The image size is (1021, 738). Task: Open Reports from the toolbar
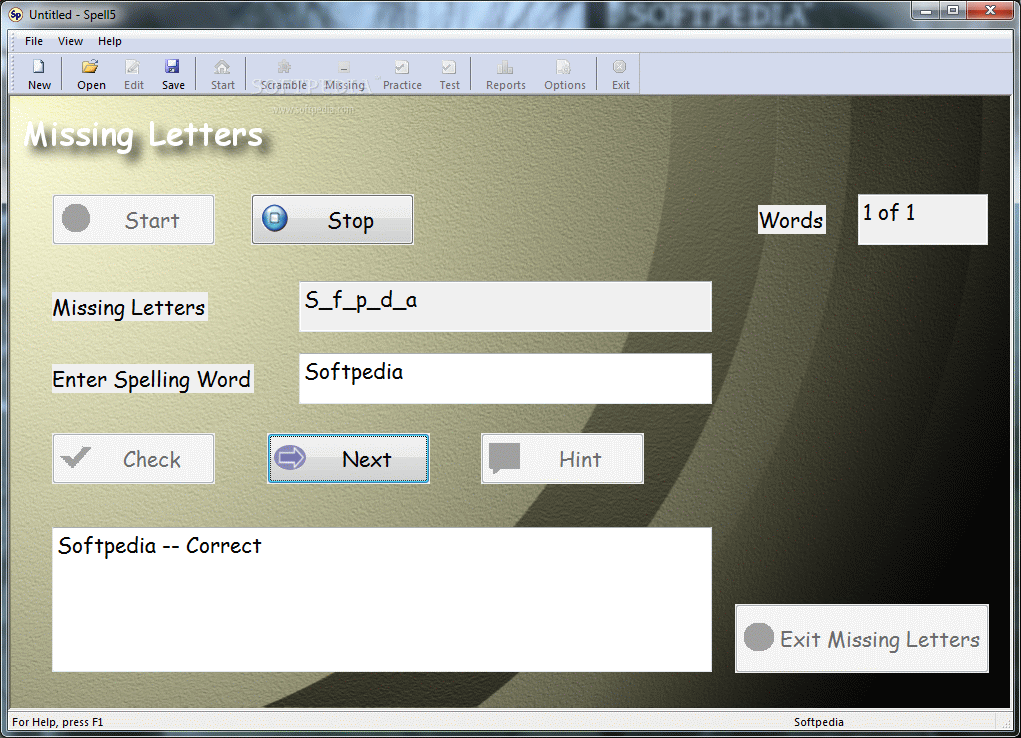[x=505, y=74]
